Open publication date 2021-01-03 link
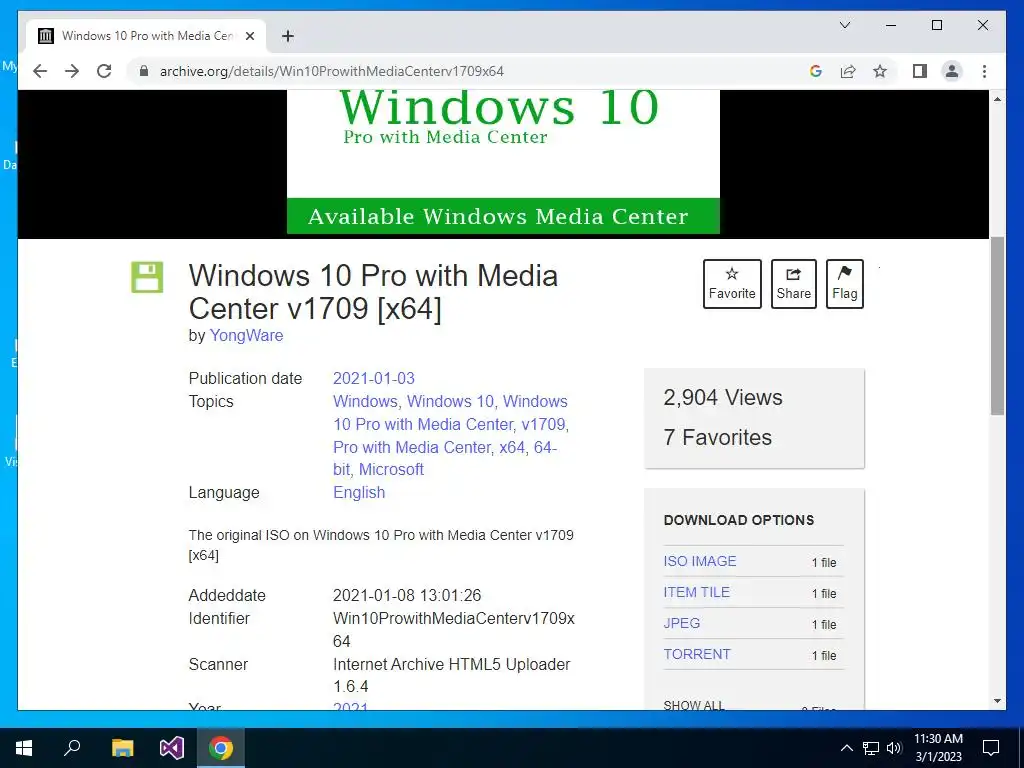1024x768 pixels. tap(374, 378)
